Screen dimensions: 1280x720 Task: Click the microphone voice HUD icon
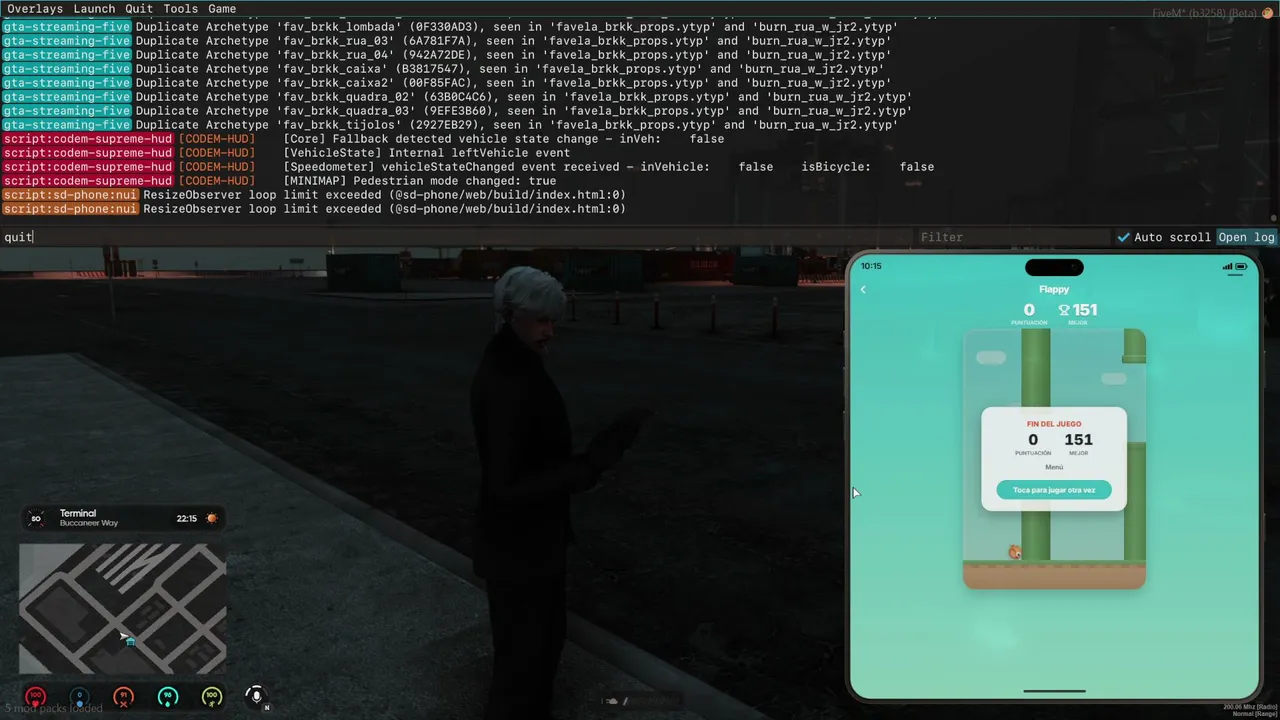pos(256,696)
